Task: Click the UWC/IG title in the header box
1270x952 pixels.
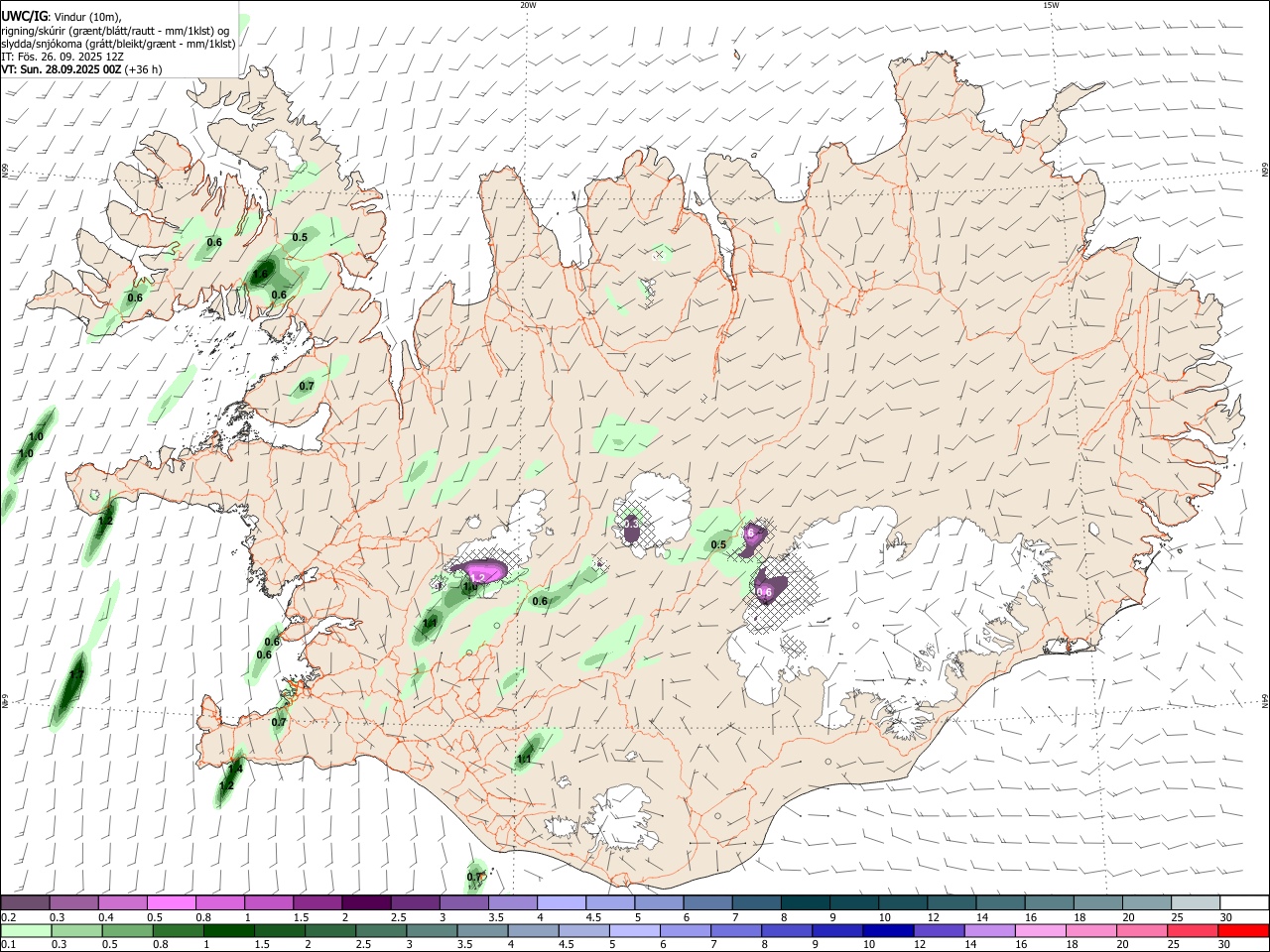Action: pos(24,16)
